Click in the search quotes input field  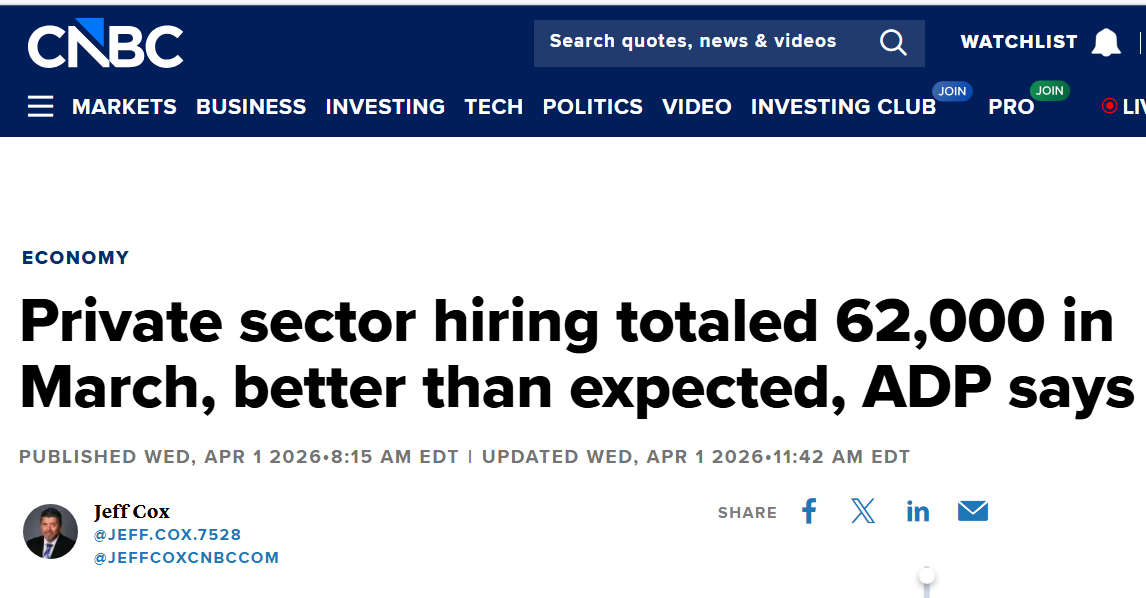(x=700, y=42)
